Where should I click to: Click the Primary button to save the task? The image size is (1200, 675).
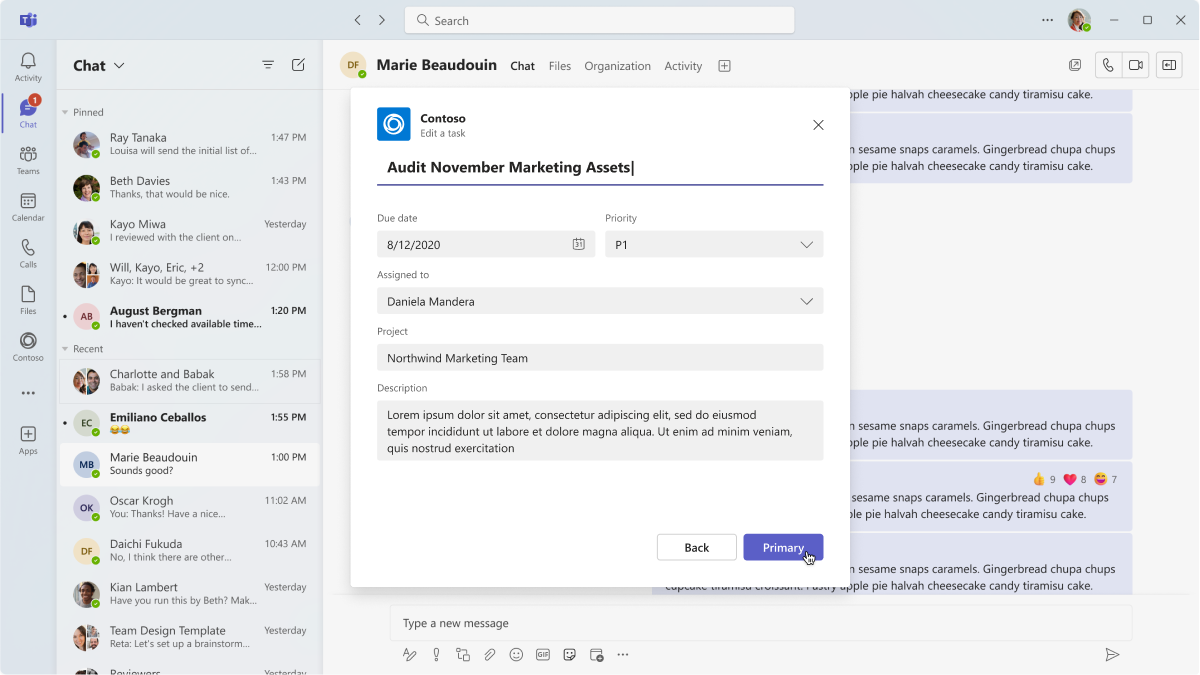coord(783,547)
